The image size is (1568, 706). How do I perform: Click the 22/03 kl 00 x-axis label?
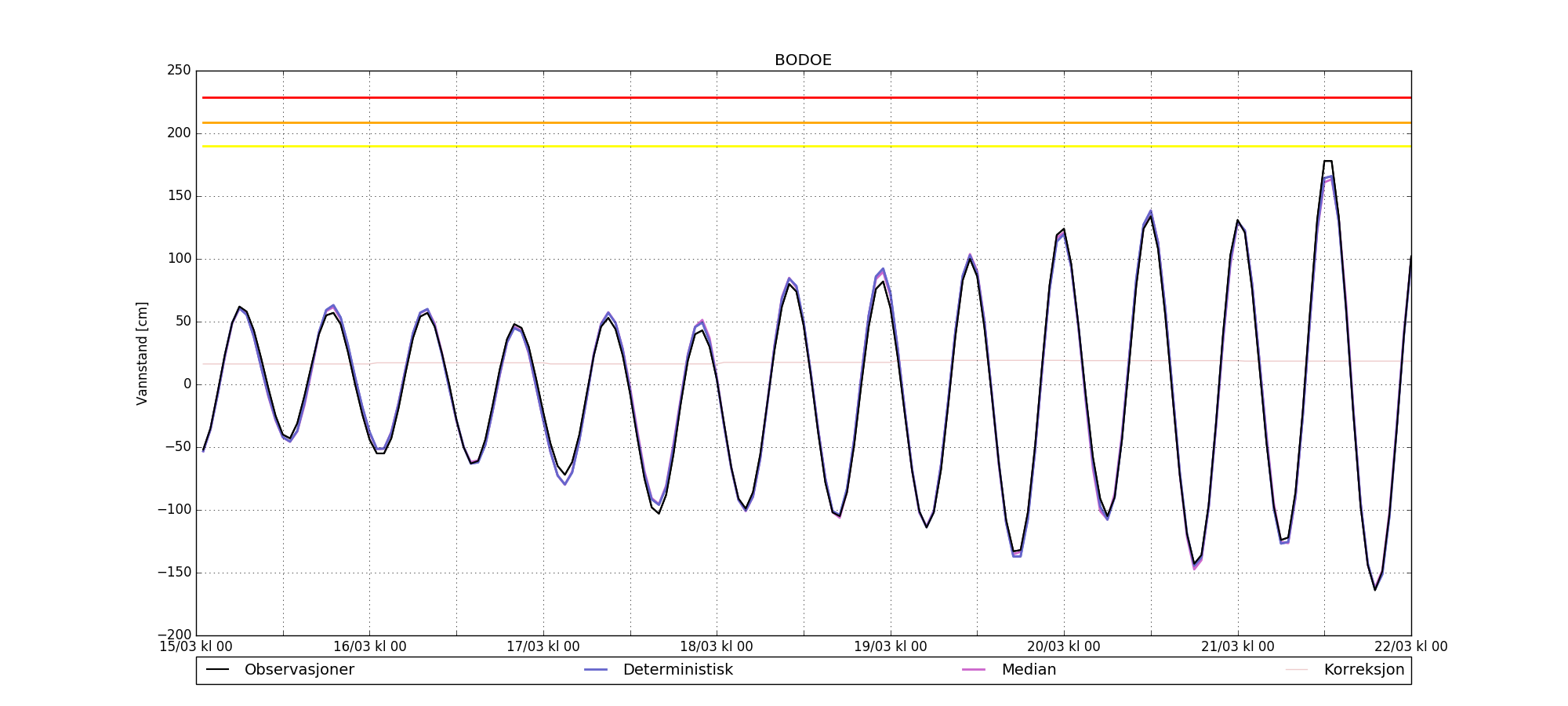(1410, 647)
